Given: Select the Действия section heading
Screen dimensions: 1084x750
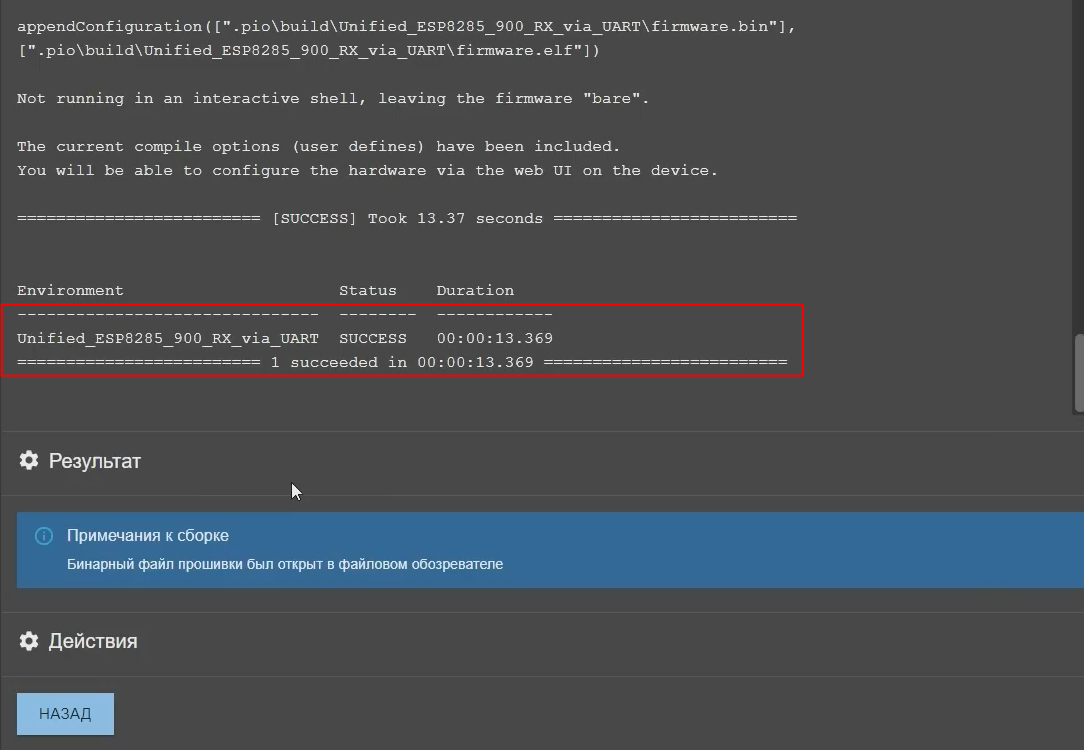Looking at the screenshot, I should 93,641.
